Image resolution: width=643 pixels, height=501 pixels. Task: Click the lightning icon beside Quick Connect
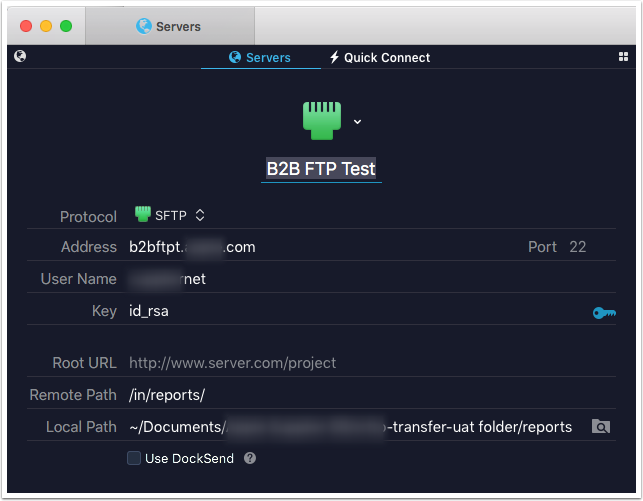tap(334, 57)
